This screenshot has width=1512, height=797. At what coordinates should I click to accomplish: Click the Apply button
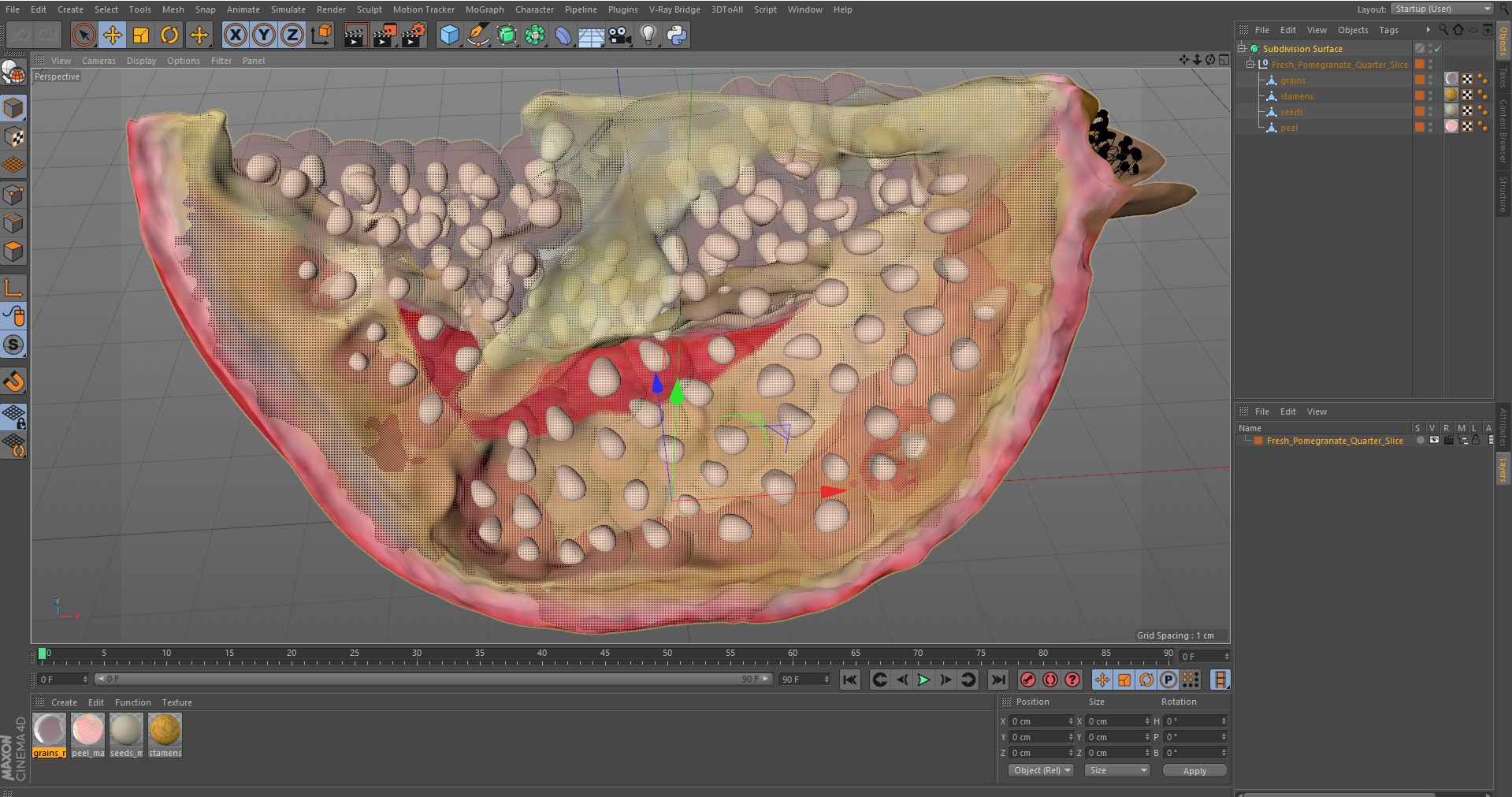click(1194, 770)
